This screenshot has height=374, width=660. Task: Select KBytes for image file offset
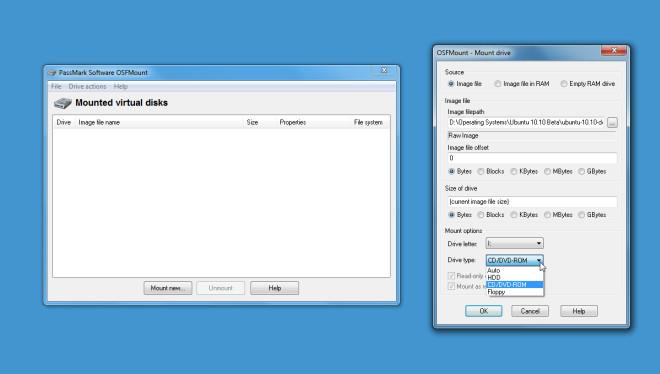pos(514,172)
